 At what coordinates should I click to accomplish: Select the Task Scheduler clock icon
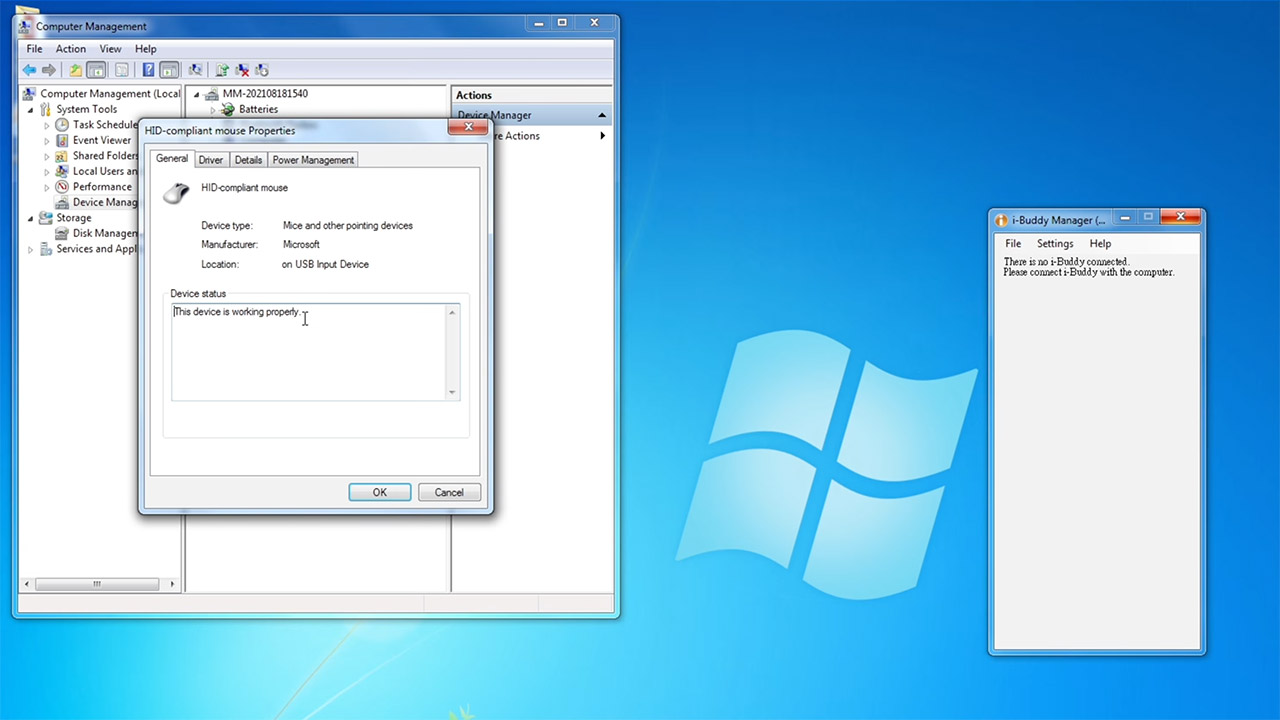pyautogui.click(x=62, y=125)
